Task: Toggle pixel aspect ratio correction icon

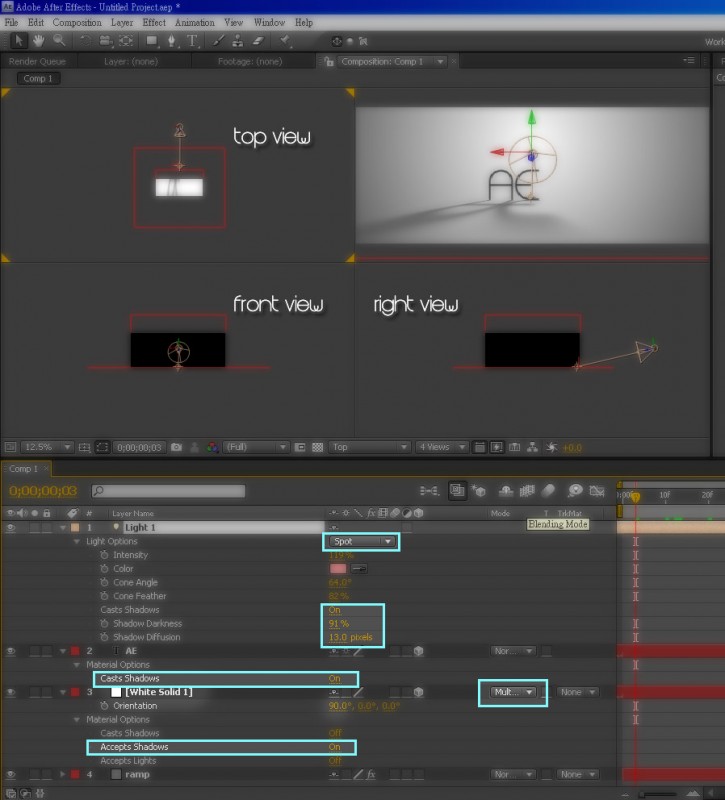Action: pyautogui.click(x=480, y=447)
